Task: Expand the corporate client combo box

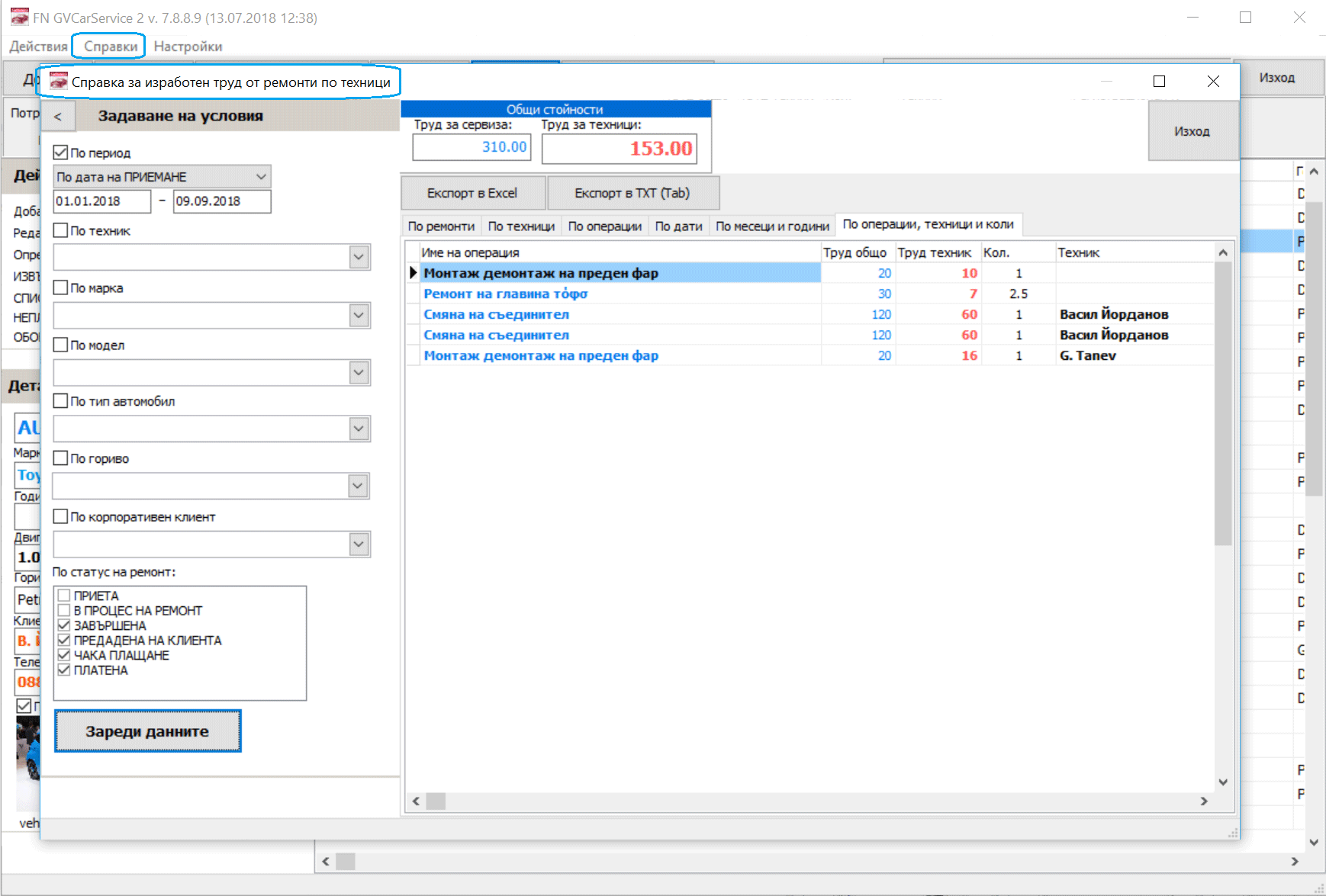Action: (359, 544)
